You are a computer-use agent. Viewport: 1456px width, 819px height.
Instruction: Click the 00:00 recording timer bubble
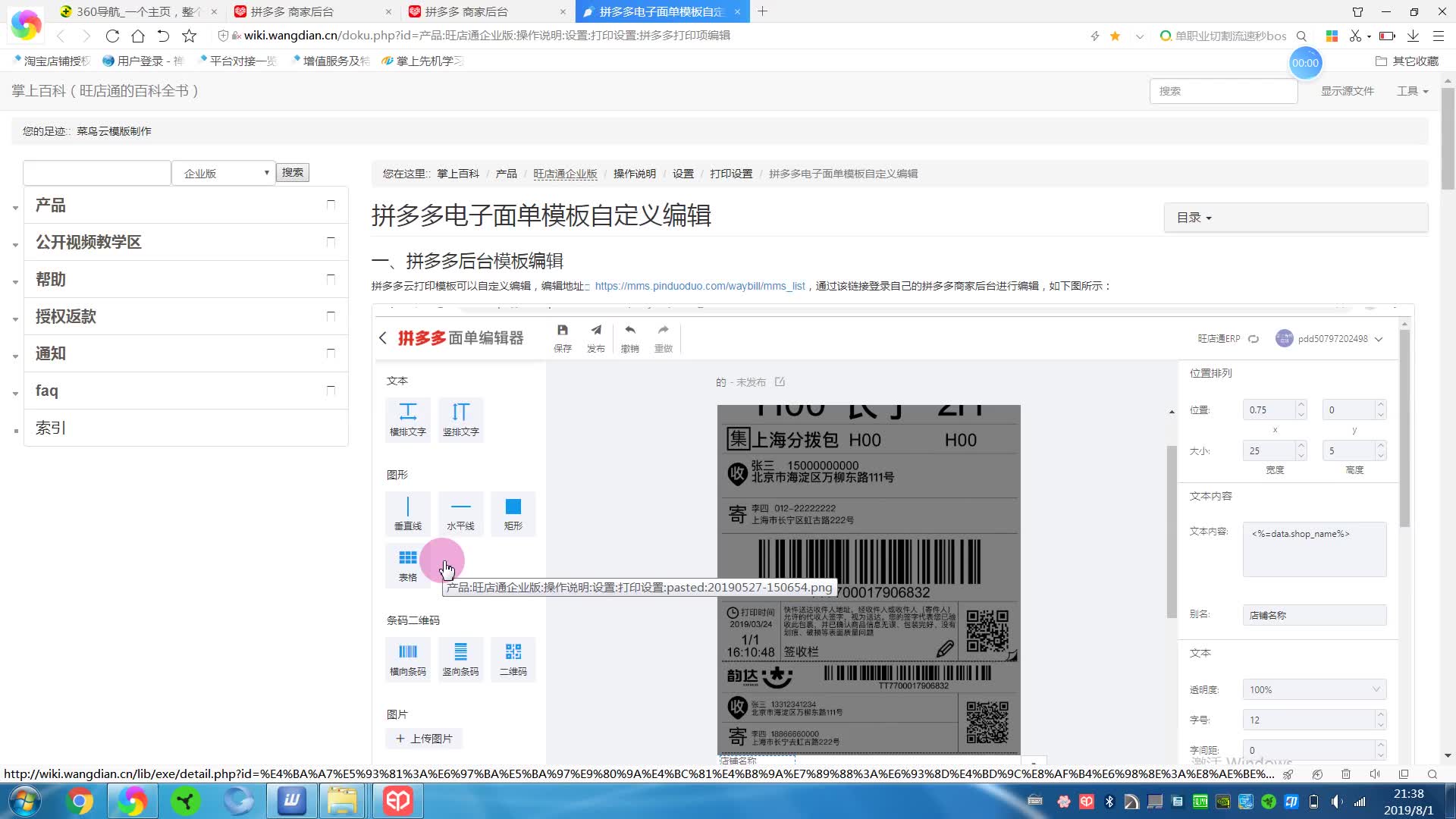(x=1305, y=63)
